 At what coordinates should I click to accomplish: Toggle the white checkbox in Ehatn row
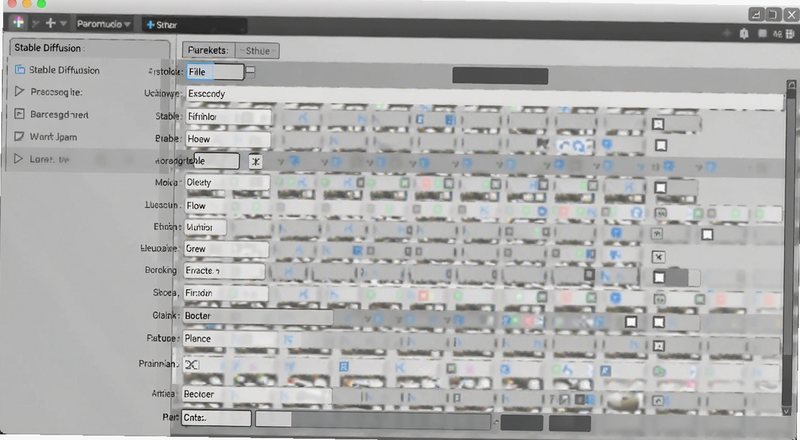point(707,234)
